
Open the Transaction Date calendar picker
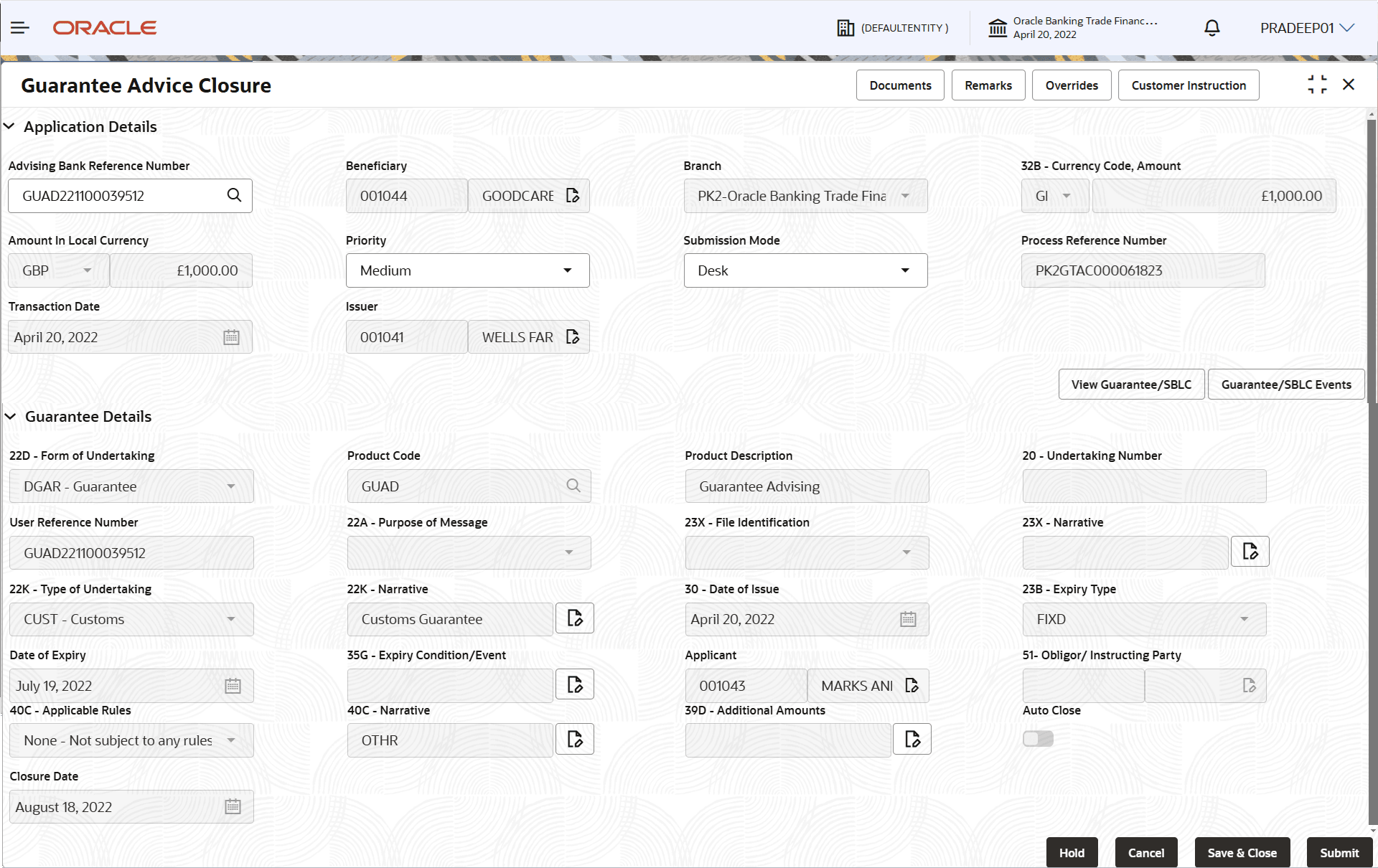pos(231,336)
